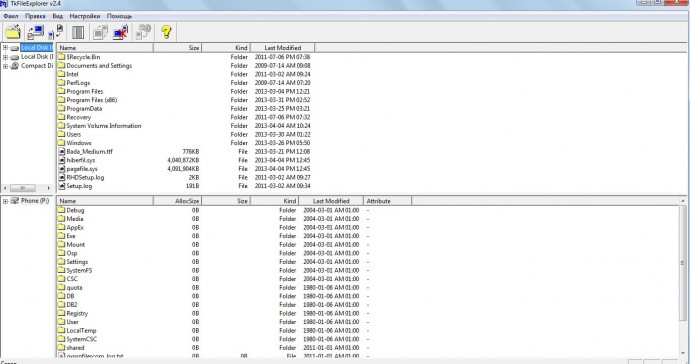Select the AppEx folder on phone
Screen dimensions: 690x364
pyautogui.click(x=75, y=228)
